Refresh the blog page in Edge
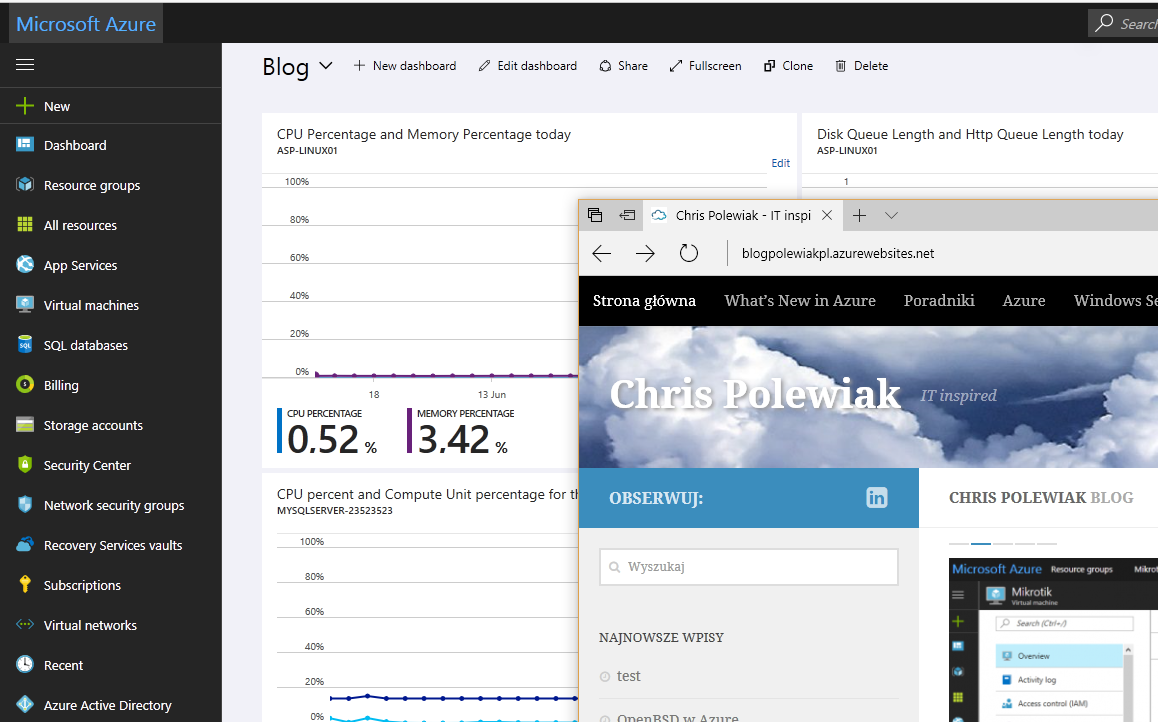Viewport: 1158px width, 722px height. [x=688, y=253]
